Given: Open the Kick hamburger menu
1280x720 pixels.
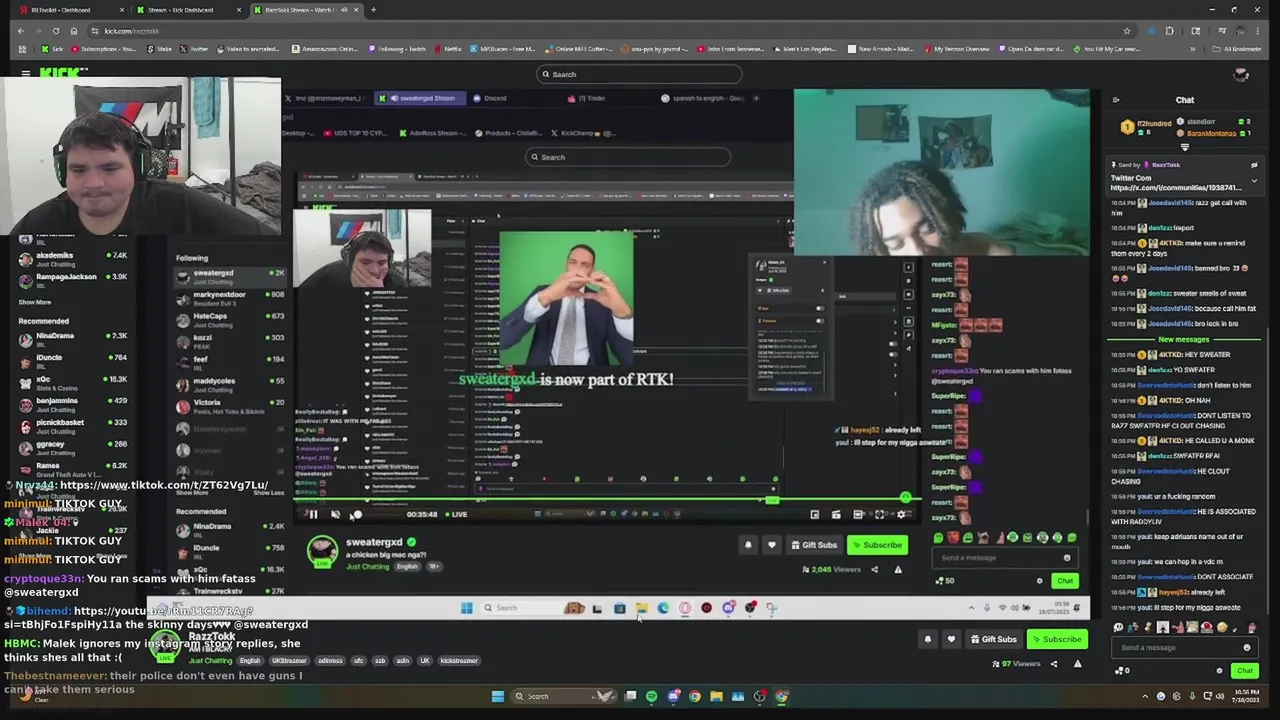Looking at the screenshot, I should point(25,74).
